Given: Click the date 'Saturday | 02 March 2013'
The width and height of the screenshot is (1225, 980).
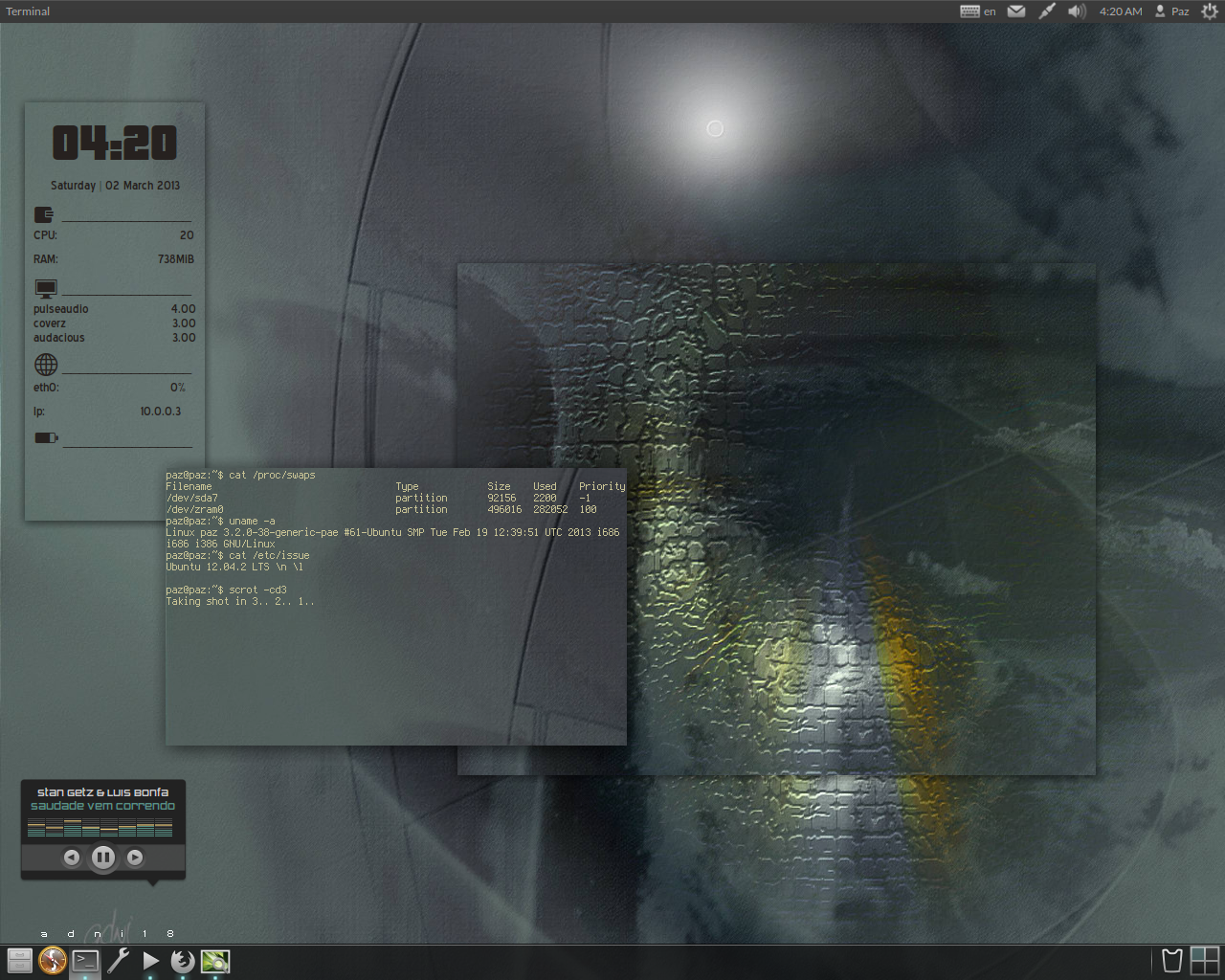Looking at the screenshot, I should click(115, 186).
